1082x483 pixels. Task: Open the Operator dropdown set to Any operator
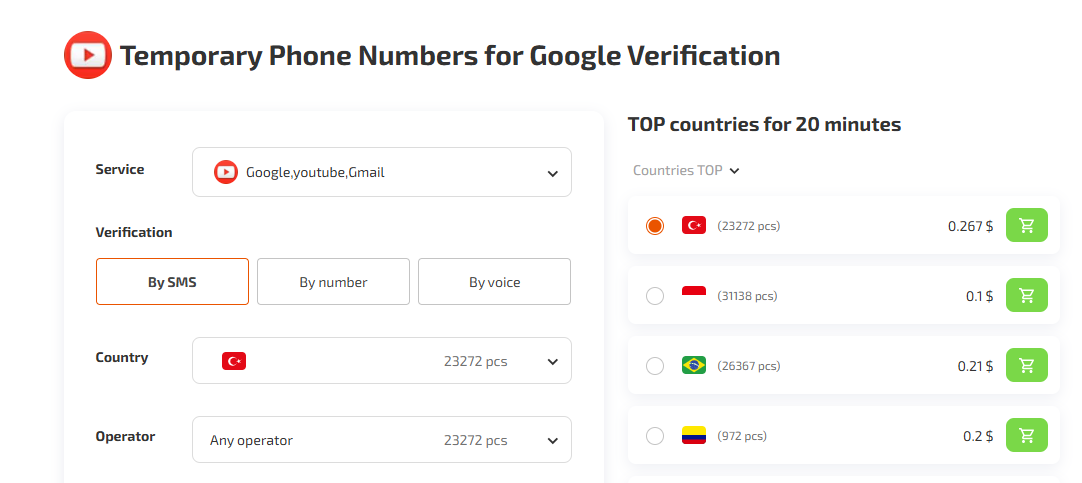[x=382, y=440]
